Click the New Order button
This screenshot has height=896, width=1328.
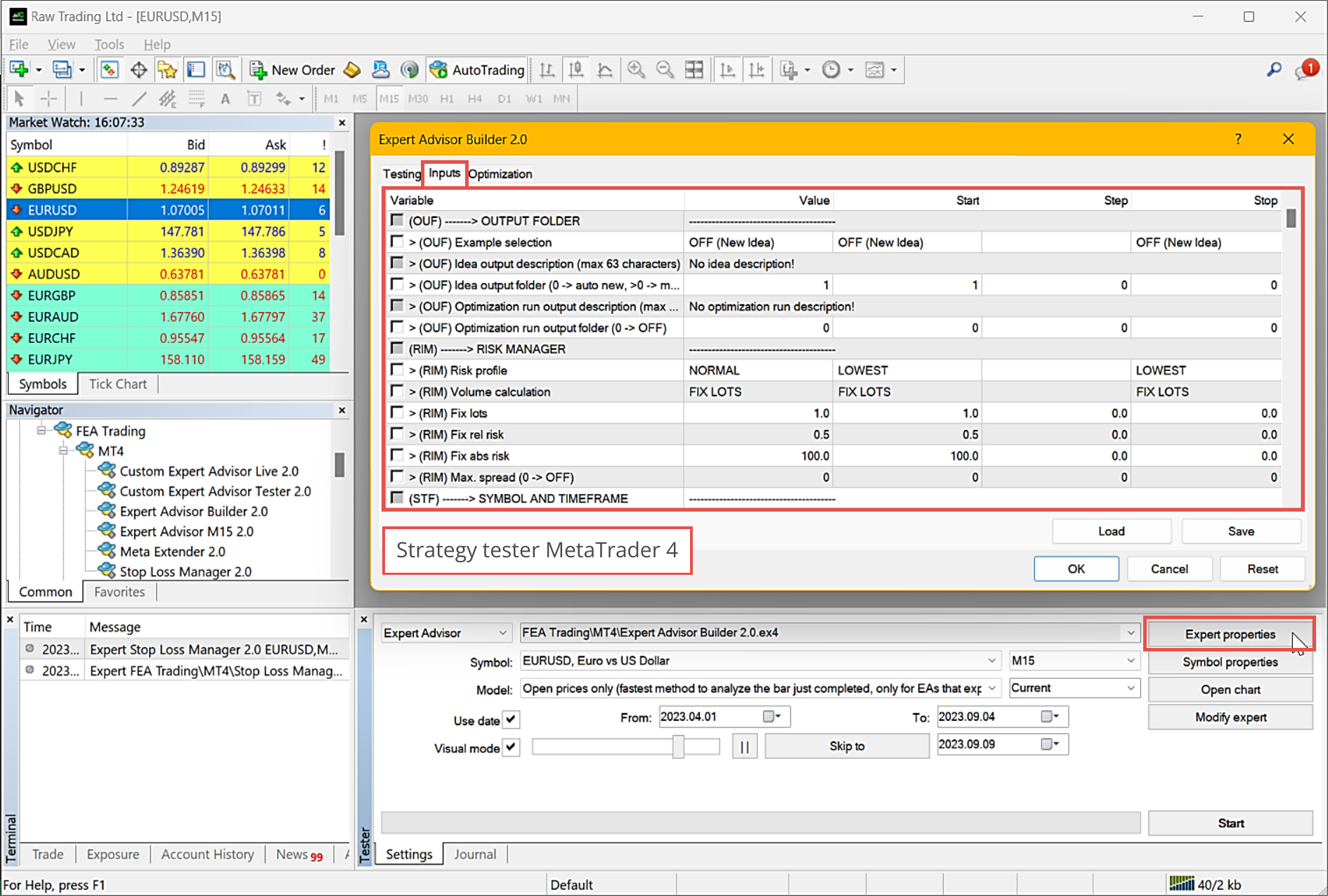292,70
